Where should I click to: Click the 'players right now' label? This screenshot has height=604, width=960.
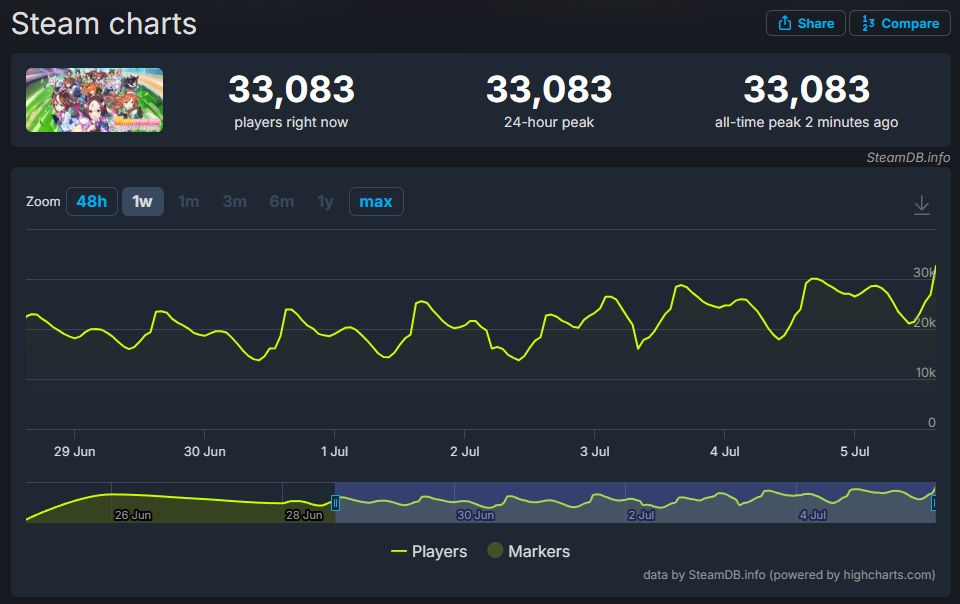(291, 122)
